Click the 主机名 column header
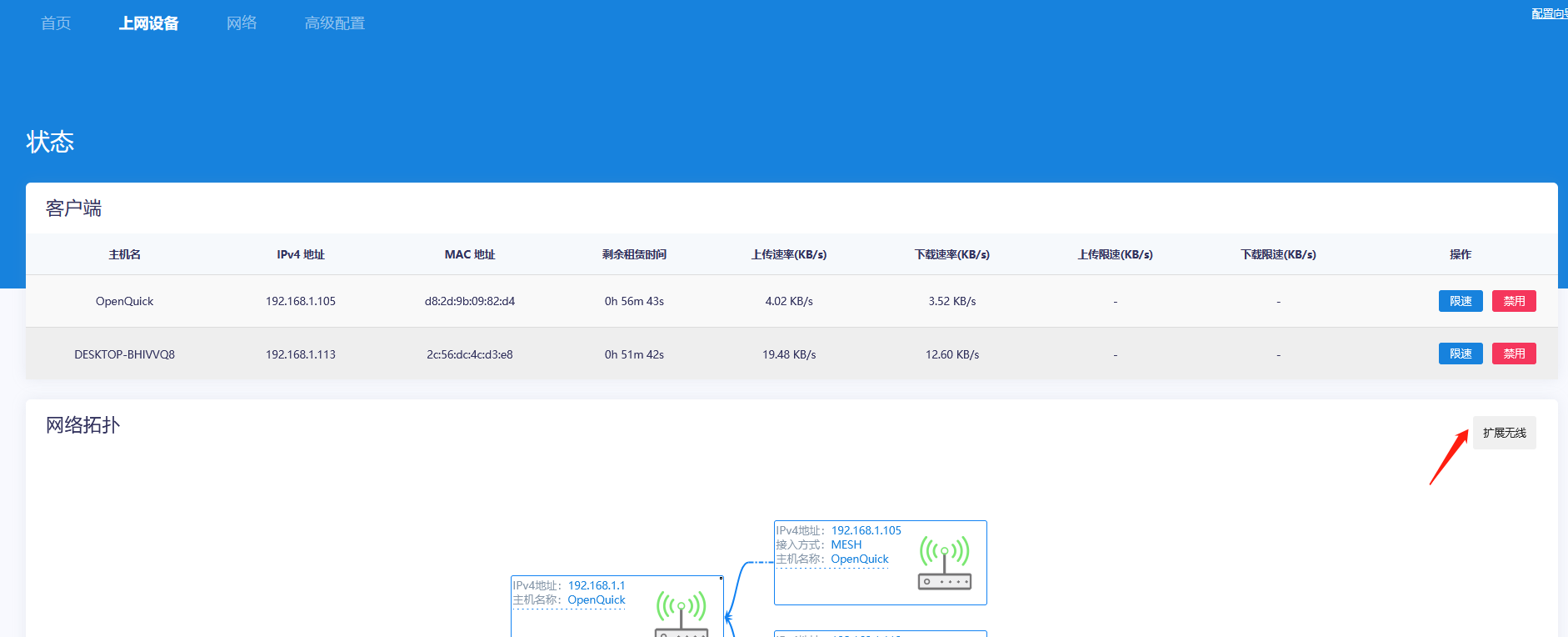The height and width of the screenshot is (637, 1568). tap(124, 254)
